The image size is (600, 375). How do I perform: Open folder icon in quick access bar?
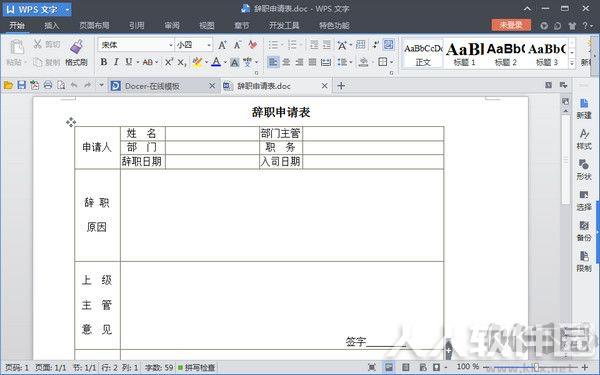pos(8,85)
